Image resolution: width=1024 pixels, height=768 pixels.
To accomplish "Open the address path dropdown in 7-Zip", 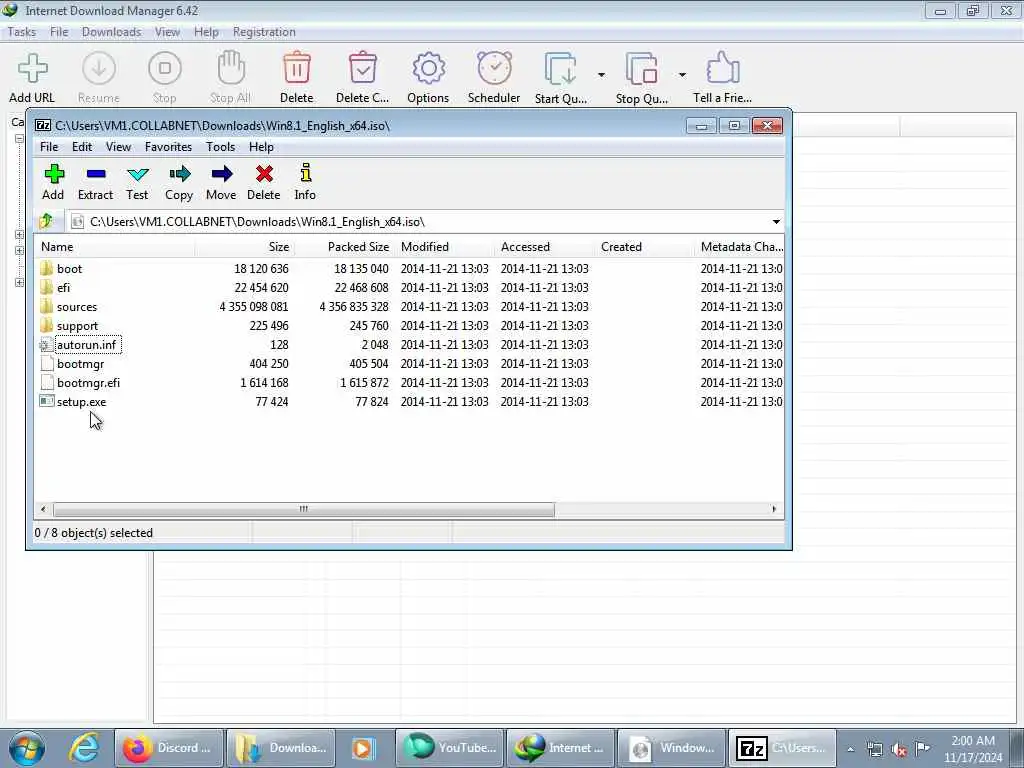I will pyautogui.click(x=776, y=221).
